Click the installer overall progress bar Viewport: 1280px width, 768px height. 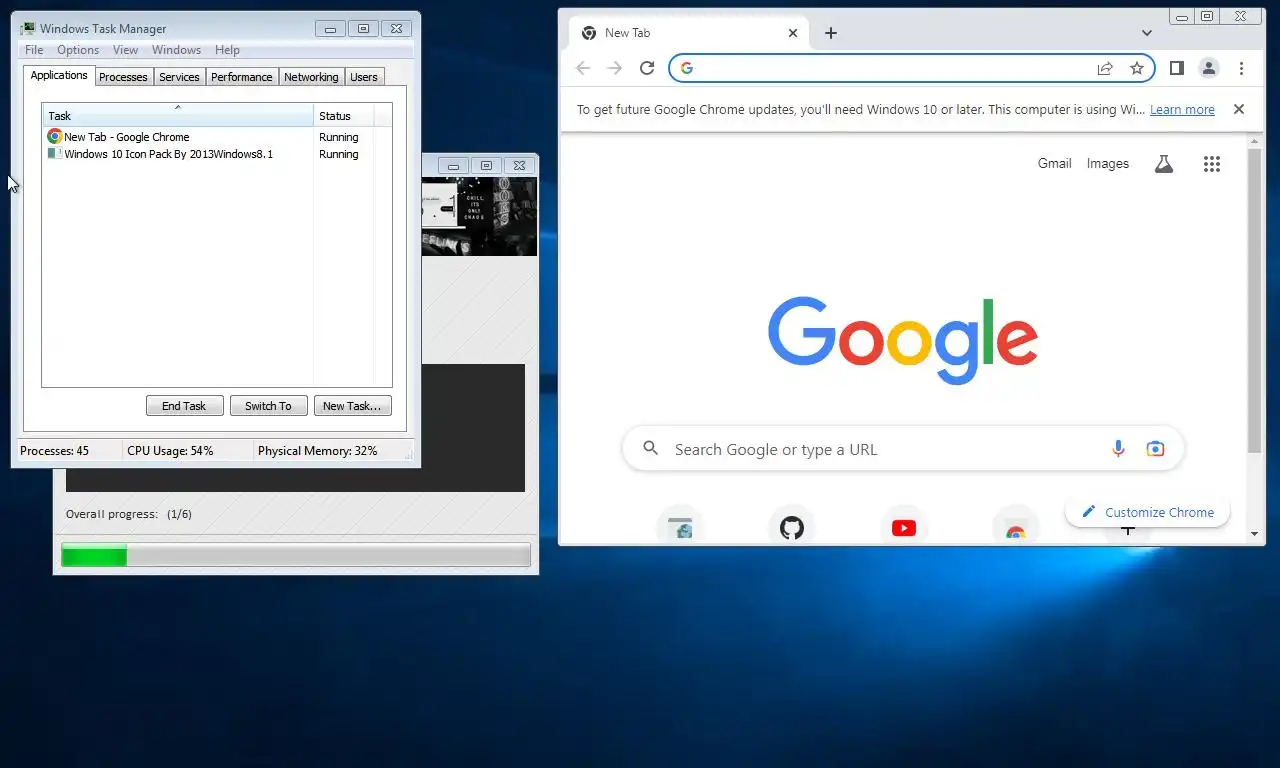tap(296, 555)
